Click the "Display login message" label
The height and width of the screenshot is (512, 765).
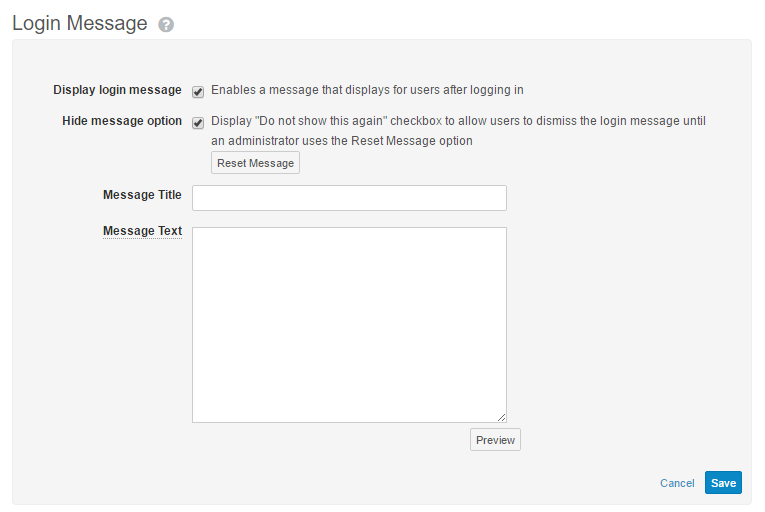pos(117,90)
